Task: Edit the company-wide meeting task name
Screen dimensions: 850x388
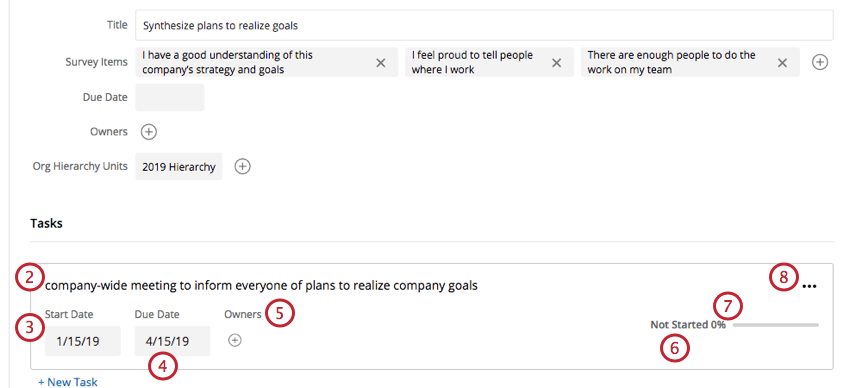Action: point(261,286)
